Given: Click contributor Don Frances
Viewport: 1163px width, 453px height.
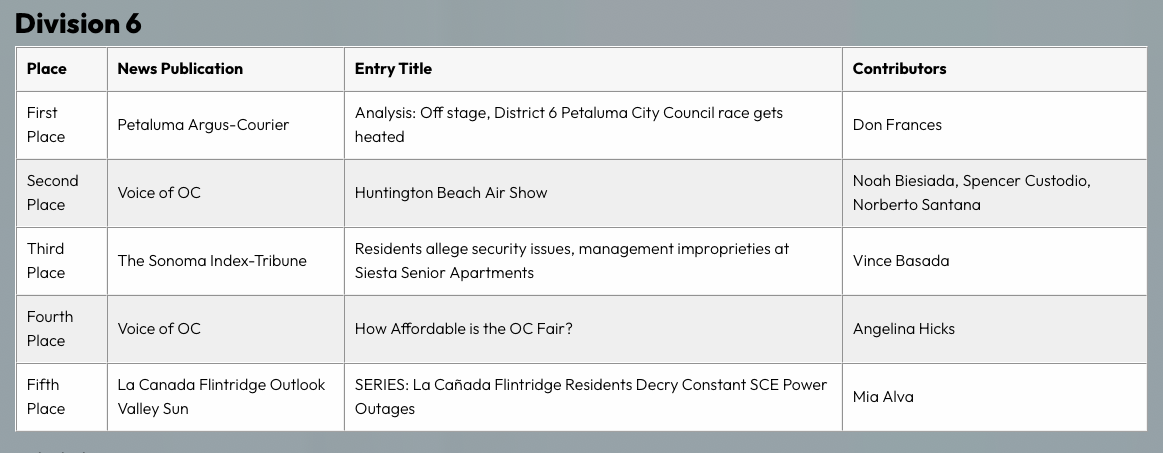Looking at the screenshot, I should [897, 125].
